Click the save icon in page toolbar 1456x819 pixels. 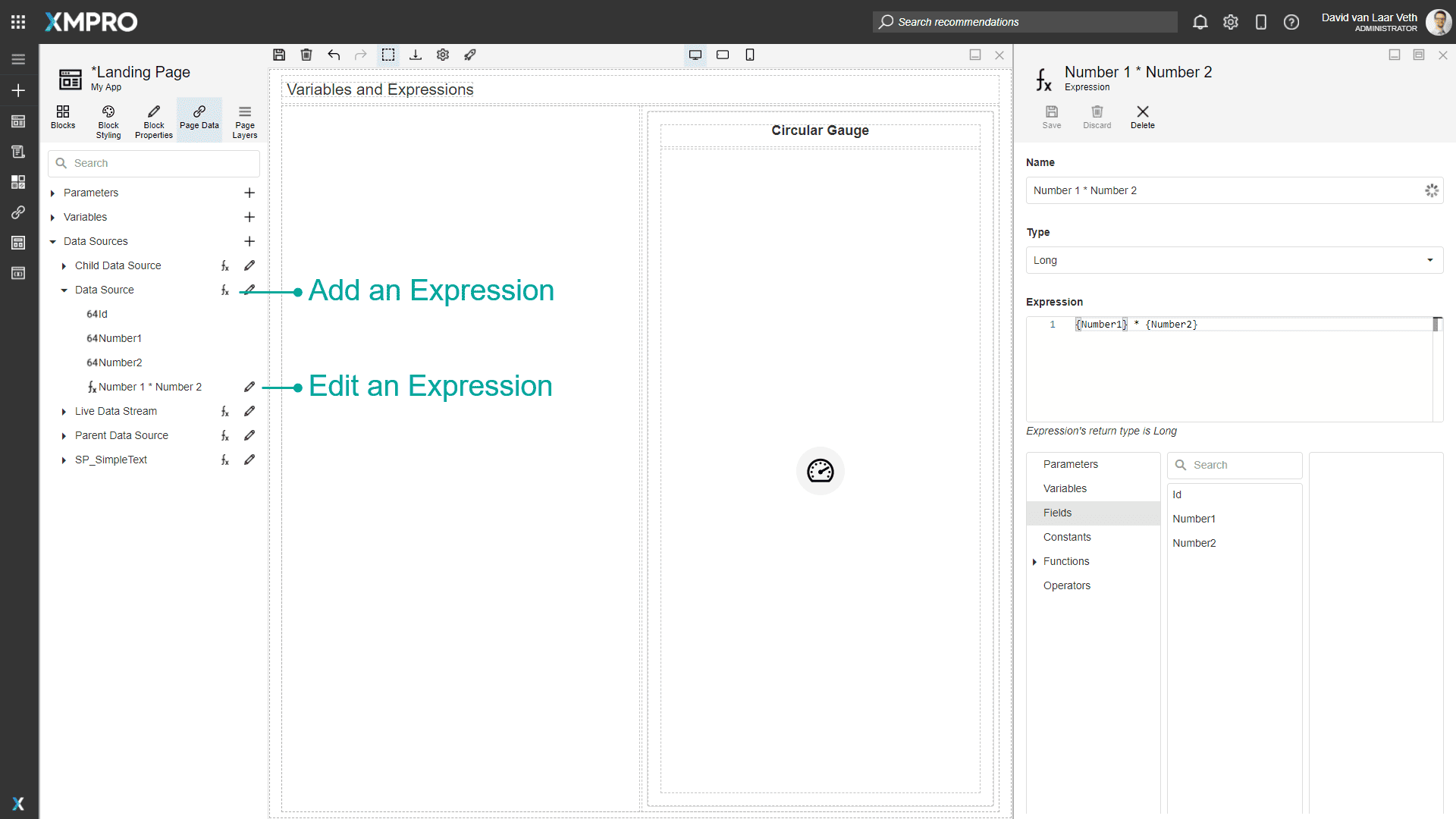point(279,55)
